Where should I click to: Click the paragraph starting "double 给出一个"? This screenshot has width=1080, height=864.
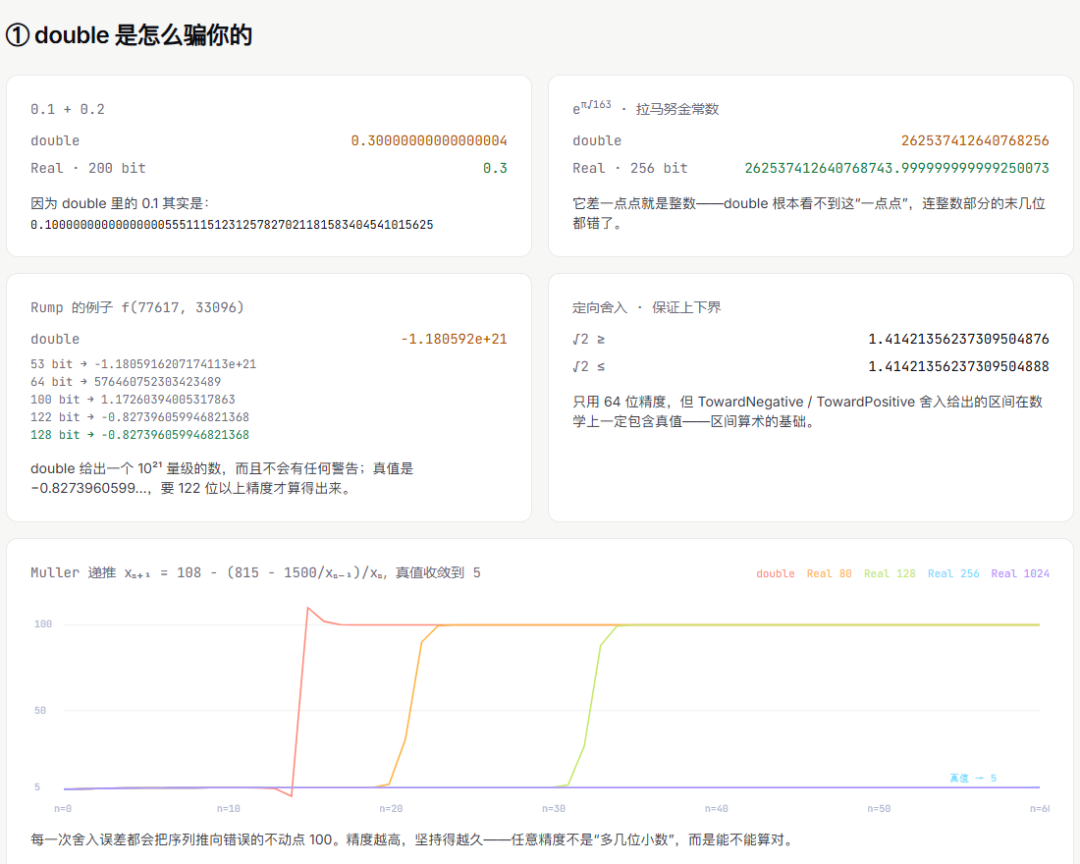pos(222,478)
